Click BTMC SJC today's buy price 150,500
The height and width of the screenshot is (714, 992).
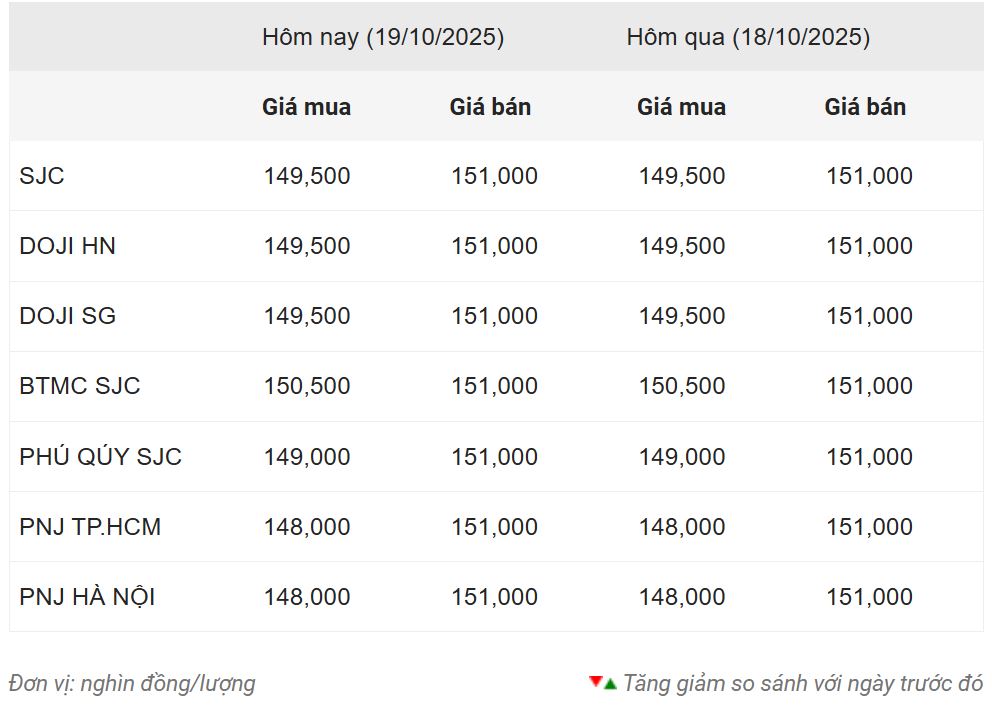click(x=307, y=386)
